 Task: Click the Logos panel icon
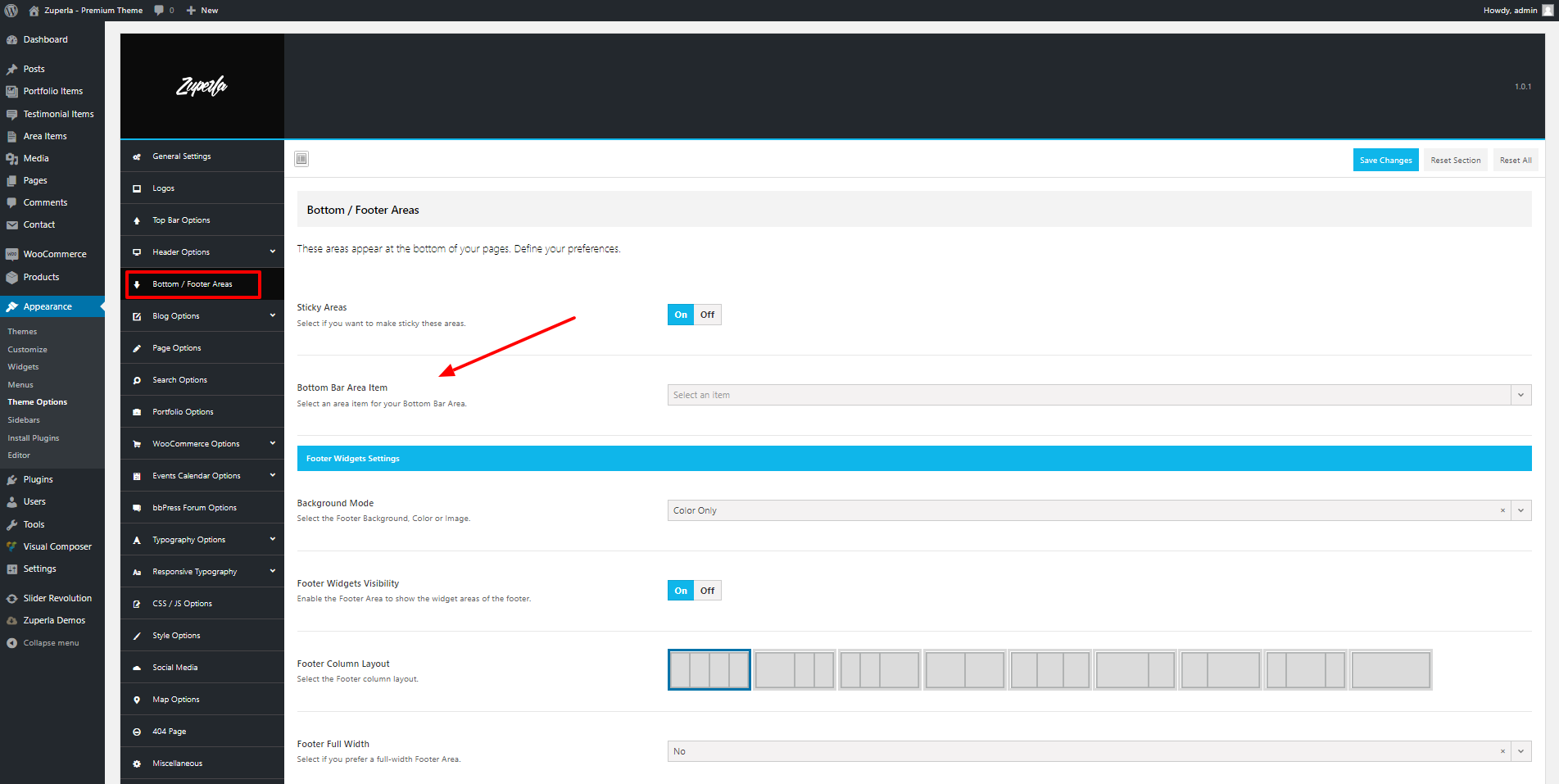click(x=137, y=188)
